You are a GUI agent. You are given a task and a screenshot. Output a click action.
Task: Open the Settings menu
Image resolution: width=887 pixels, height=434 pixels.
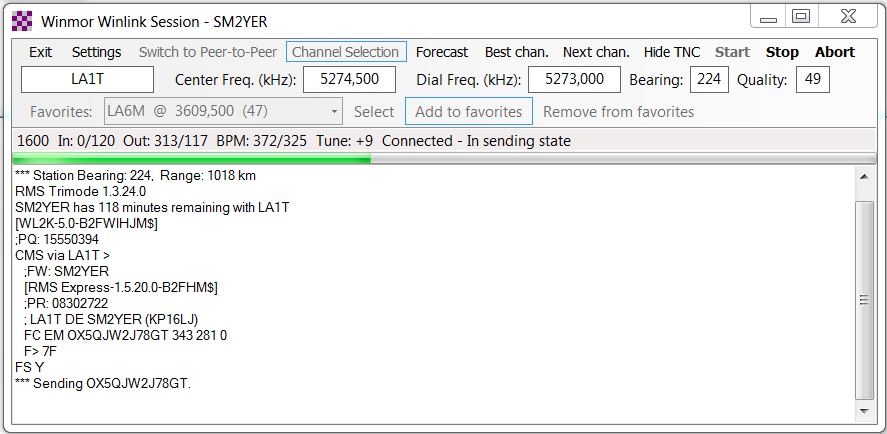97,52
